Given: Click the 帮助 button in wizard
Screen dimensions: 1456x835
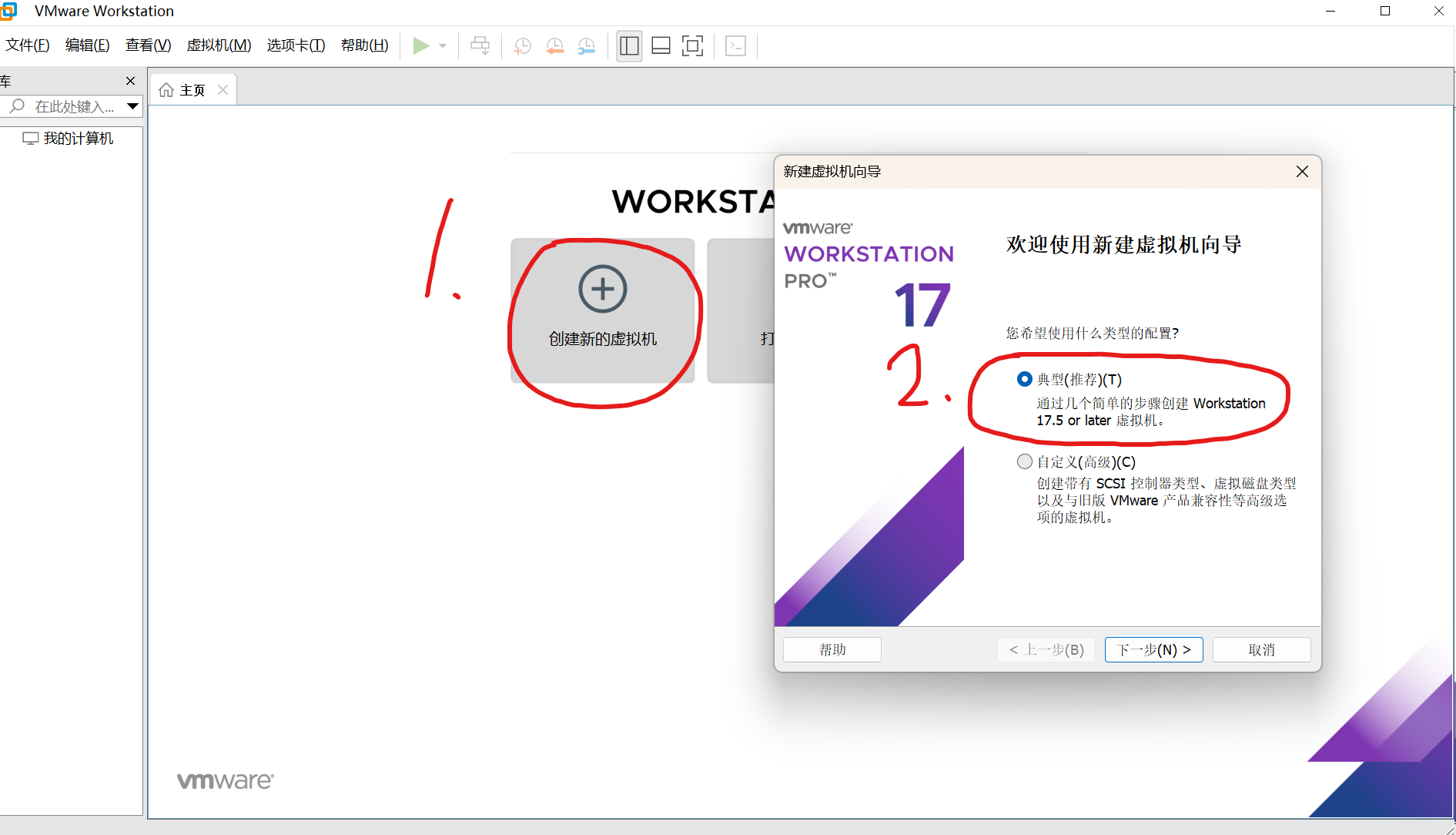Looking at the screenshot, I should pyautogui.click(x=832, y=649).
